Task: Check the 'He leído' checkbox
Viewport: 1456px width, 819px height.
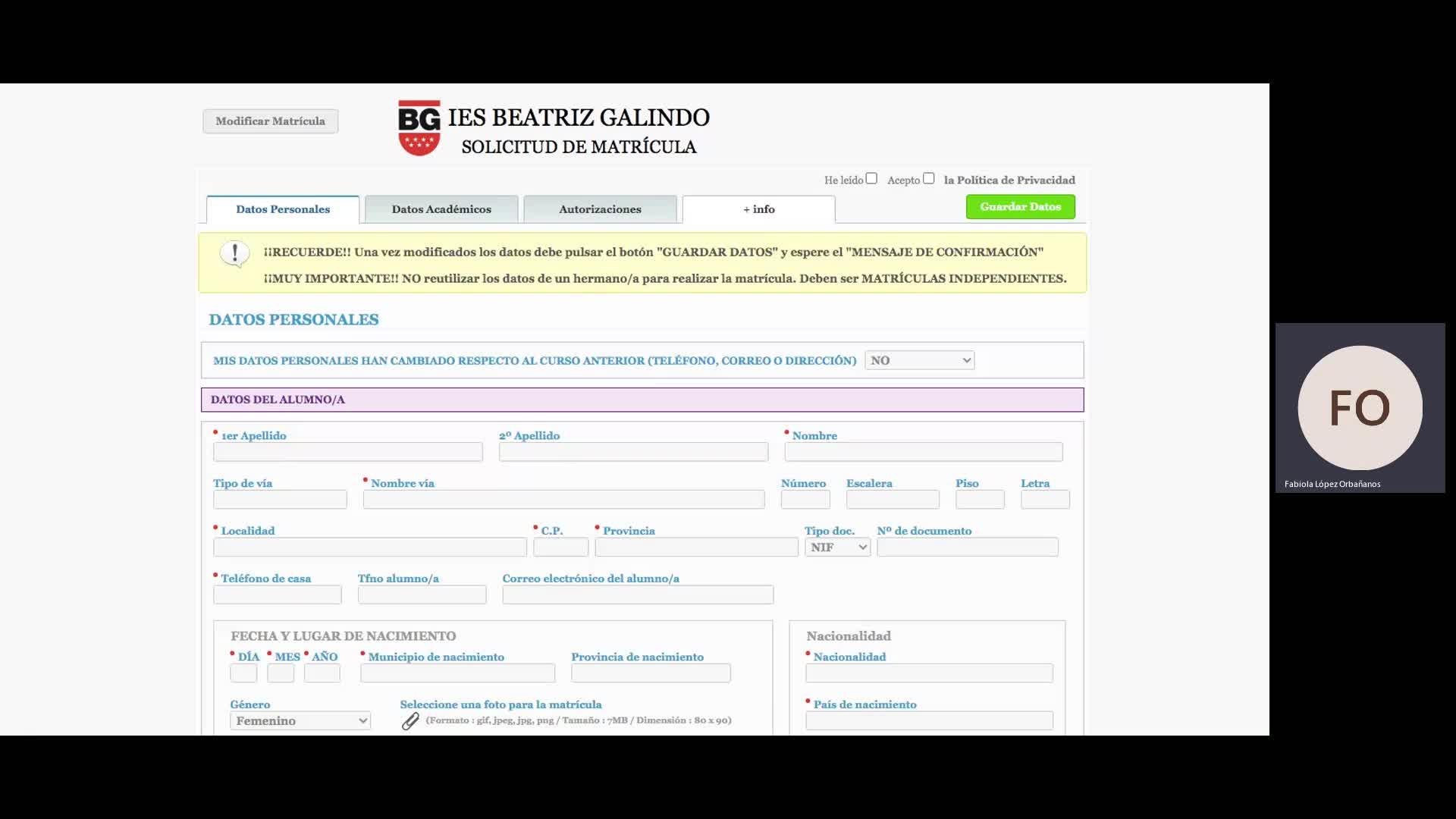Action: (x=871, y=179)
